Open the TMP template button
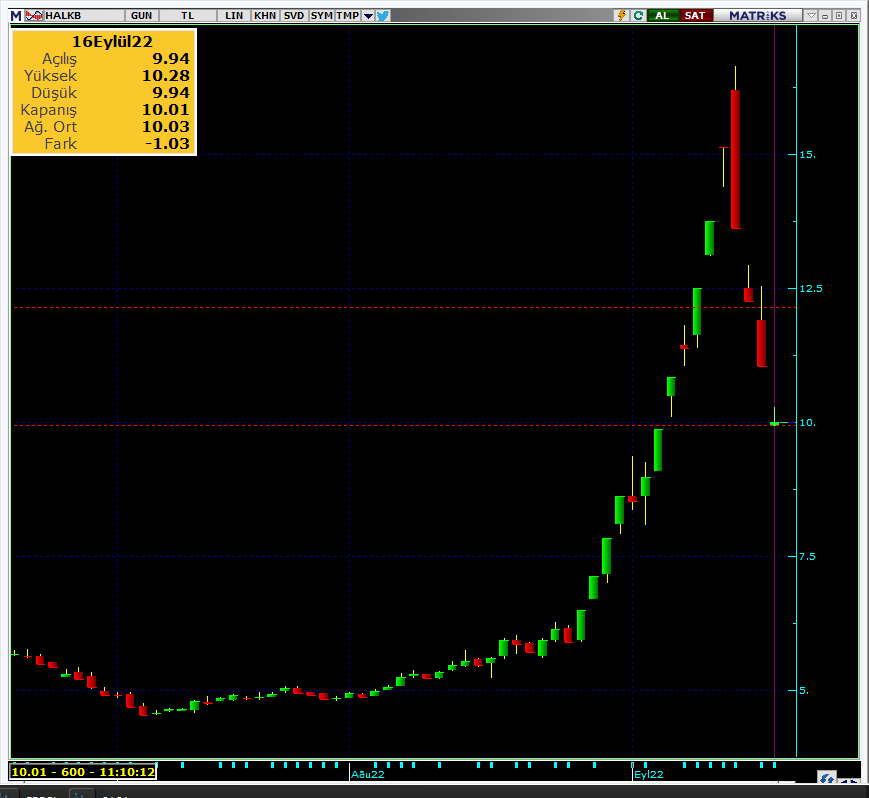869x798 pixels. (x=347, y=16)
